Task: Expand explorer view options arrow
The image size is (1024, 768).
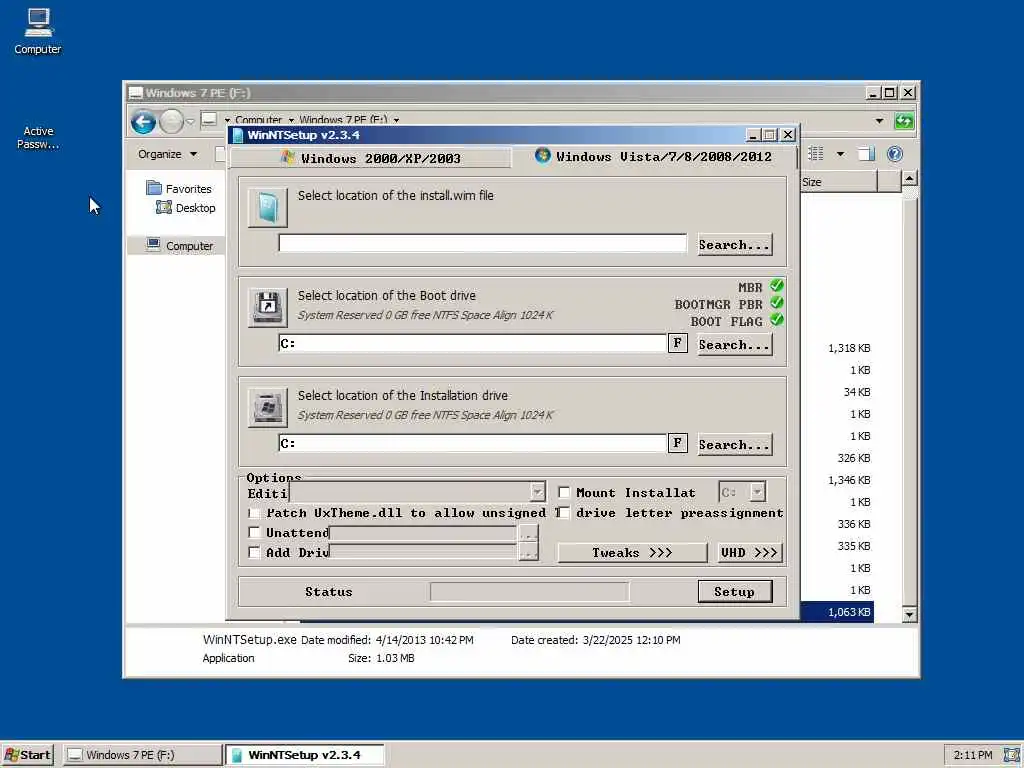Action: (840, 154)
